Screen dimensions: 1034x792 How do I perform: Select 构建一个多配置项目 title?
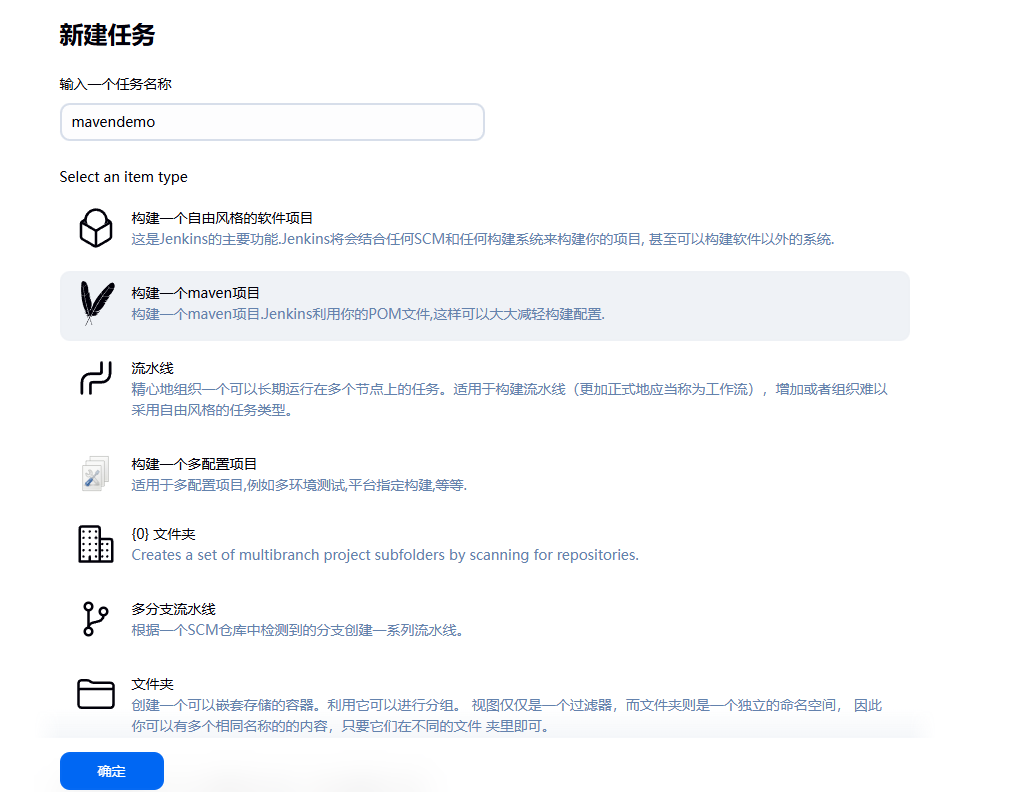pyautogui.click(x=194, y=464)
